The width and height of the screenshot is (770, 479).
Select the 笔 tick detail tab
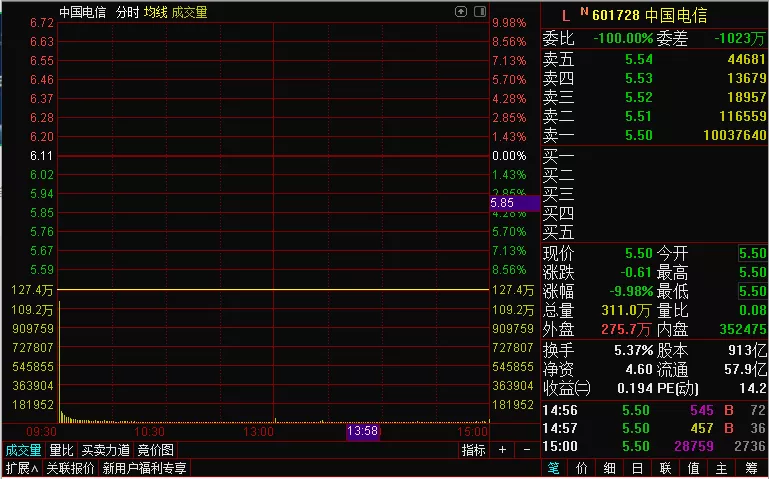554,468
